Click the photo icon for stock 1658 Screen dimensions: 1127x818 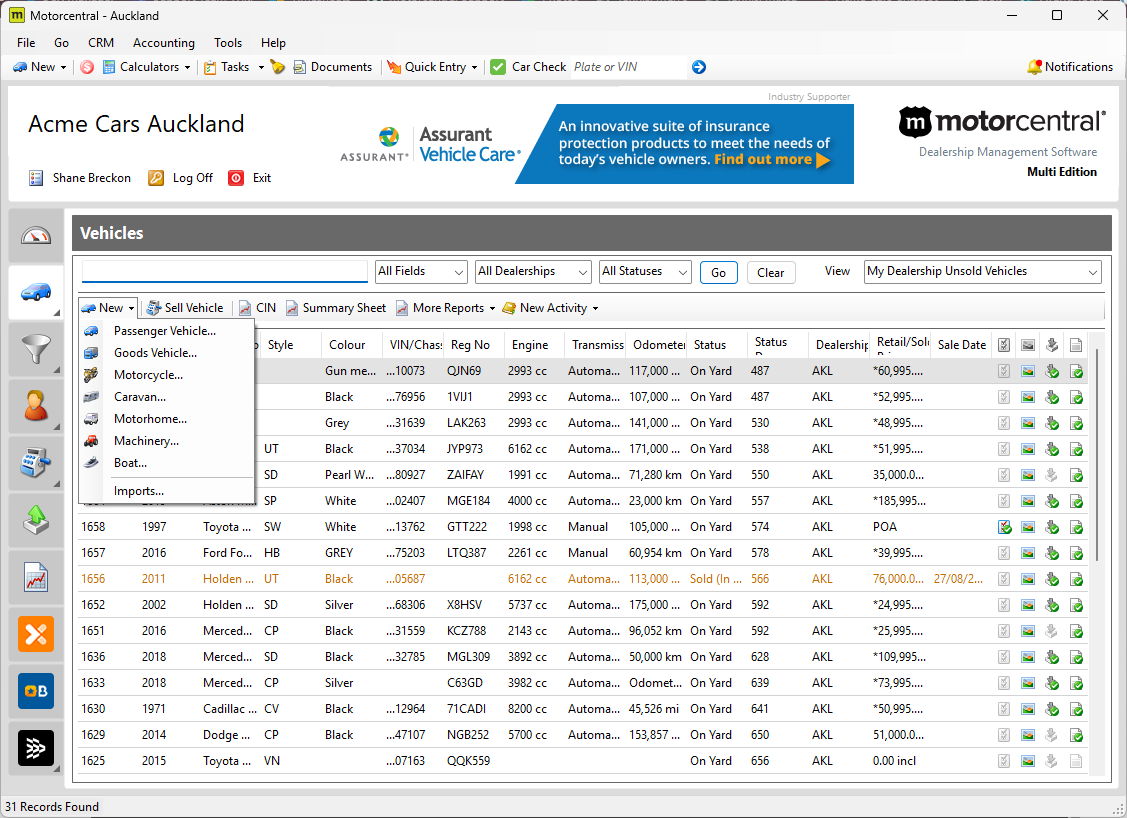[1029, 528]
